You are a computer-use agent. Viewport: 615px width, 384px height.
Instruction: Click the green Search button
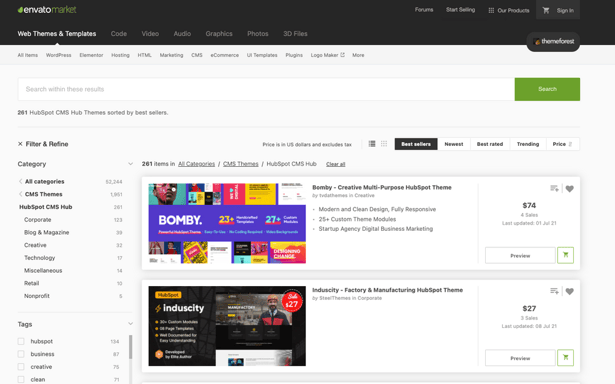click(x=547, y=89)
